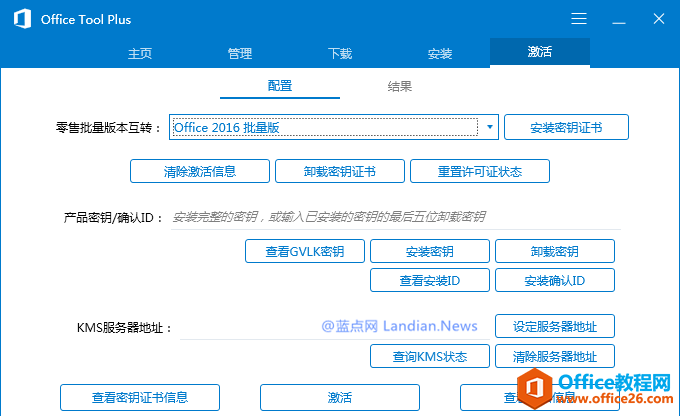Click the 零售批量版本互转 label
This screenshot has height=416, width=680.
click(108, 128)
